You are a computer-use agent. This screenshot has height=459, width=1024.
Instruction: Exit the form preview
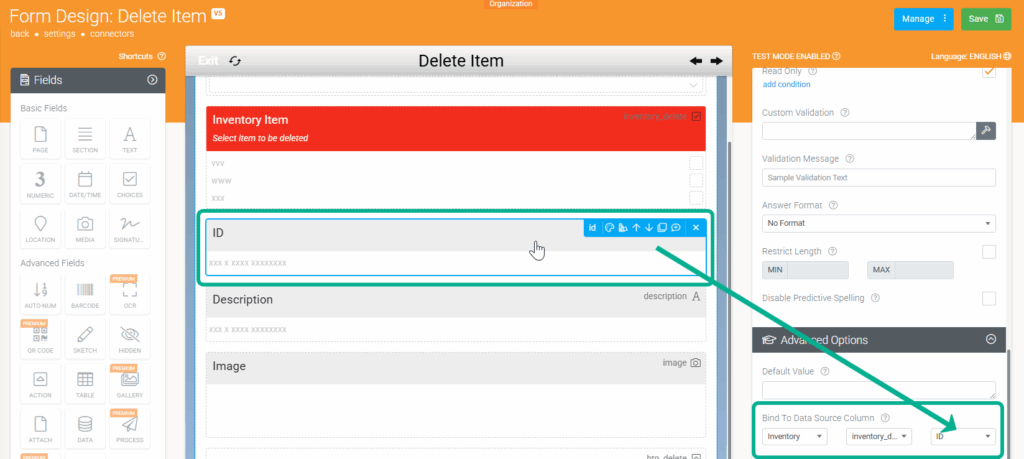pyautogui.click(x=208, y=61)
